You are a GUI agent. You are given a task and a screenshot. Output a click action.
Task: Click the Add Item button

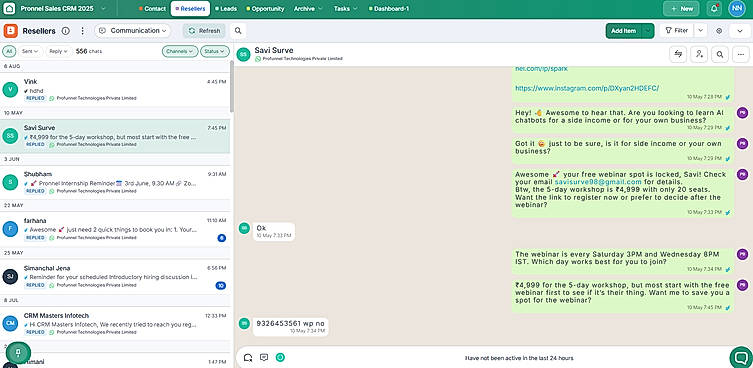623,31
